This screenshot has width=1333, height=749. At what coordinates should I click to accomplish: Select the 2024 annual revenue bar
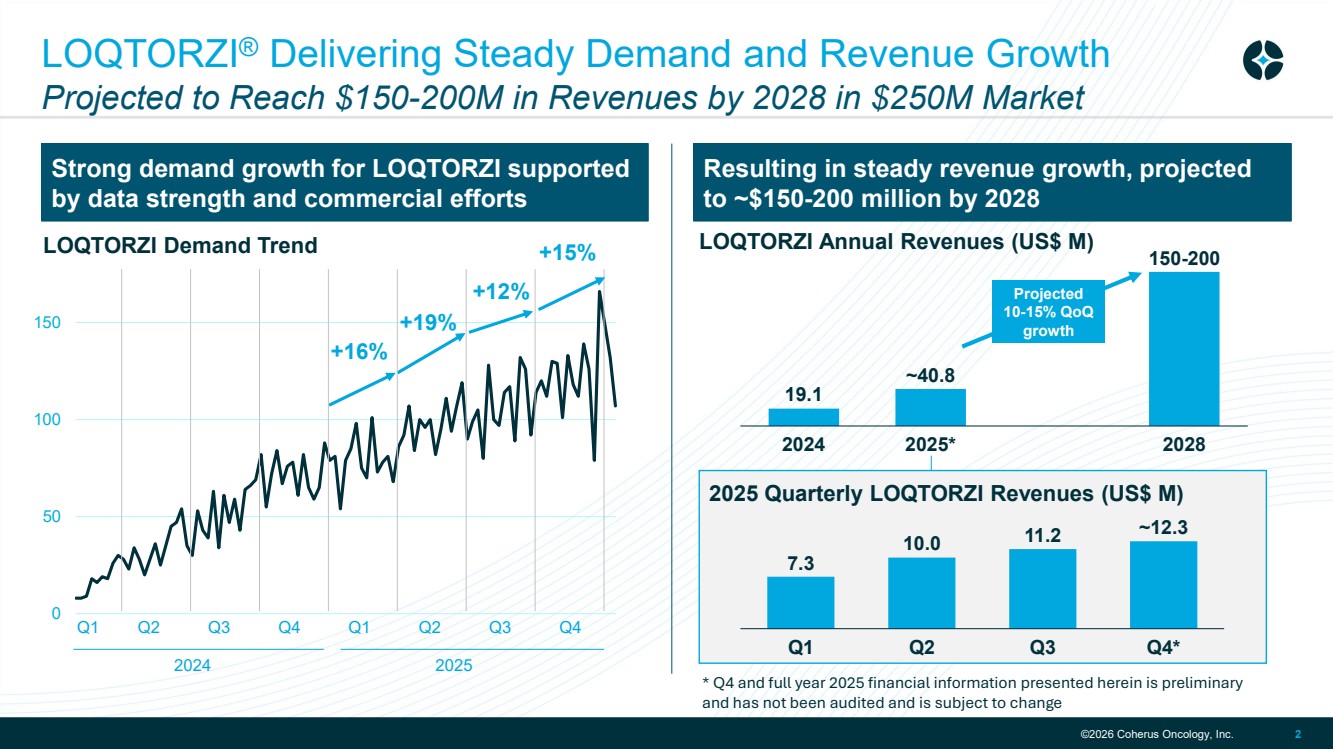coord(803,416)
